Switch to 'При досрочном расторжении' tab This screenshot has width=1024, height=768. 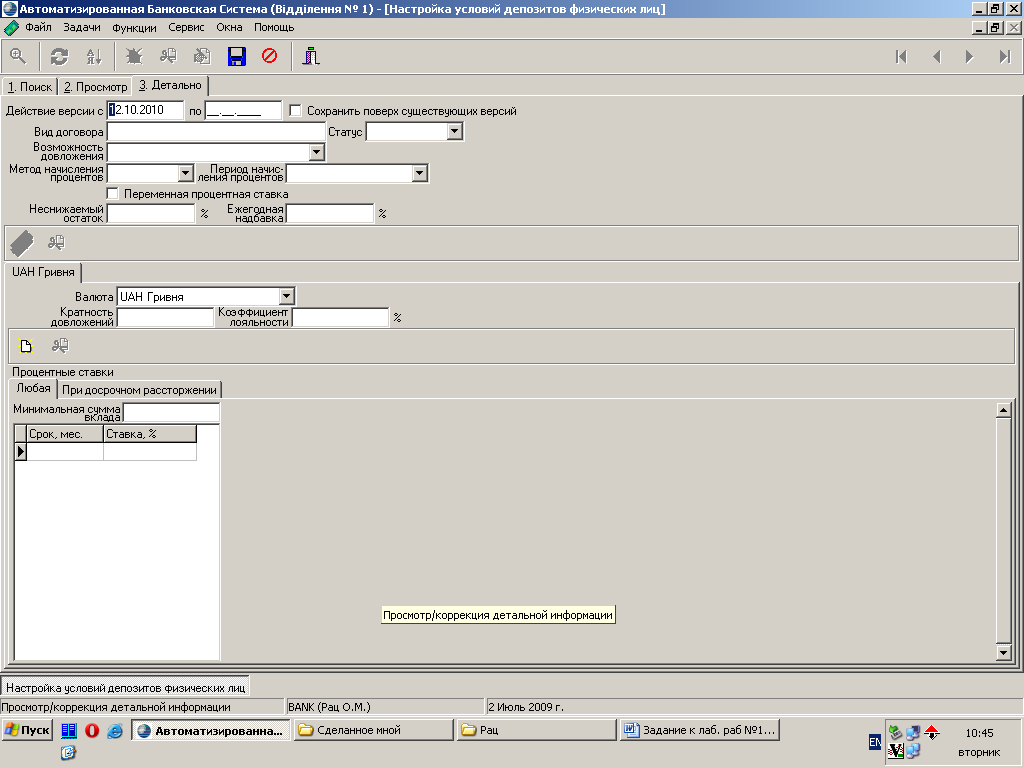click(139, 390)
